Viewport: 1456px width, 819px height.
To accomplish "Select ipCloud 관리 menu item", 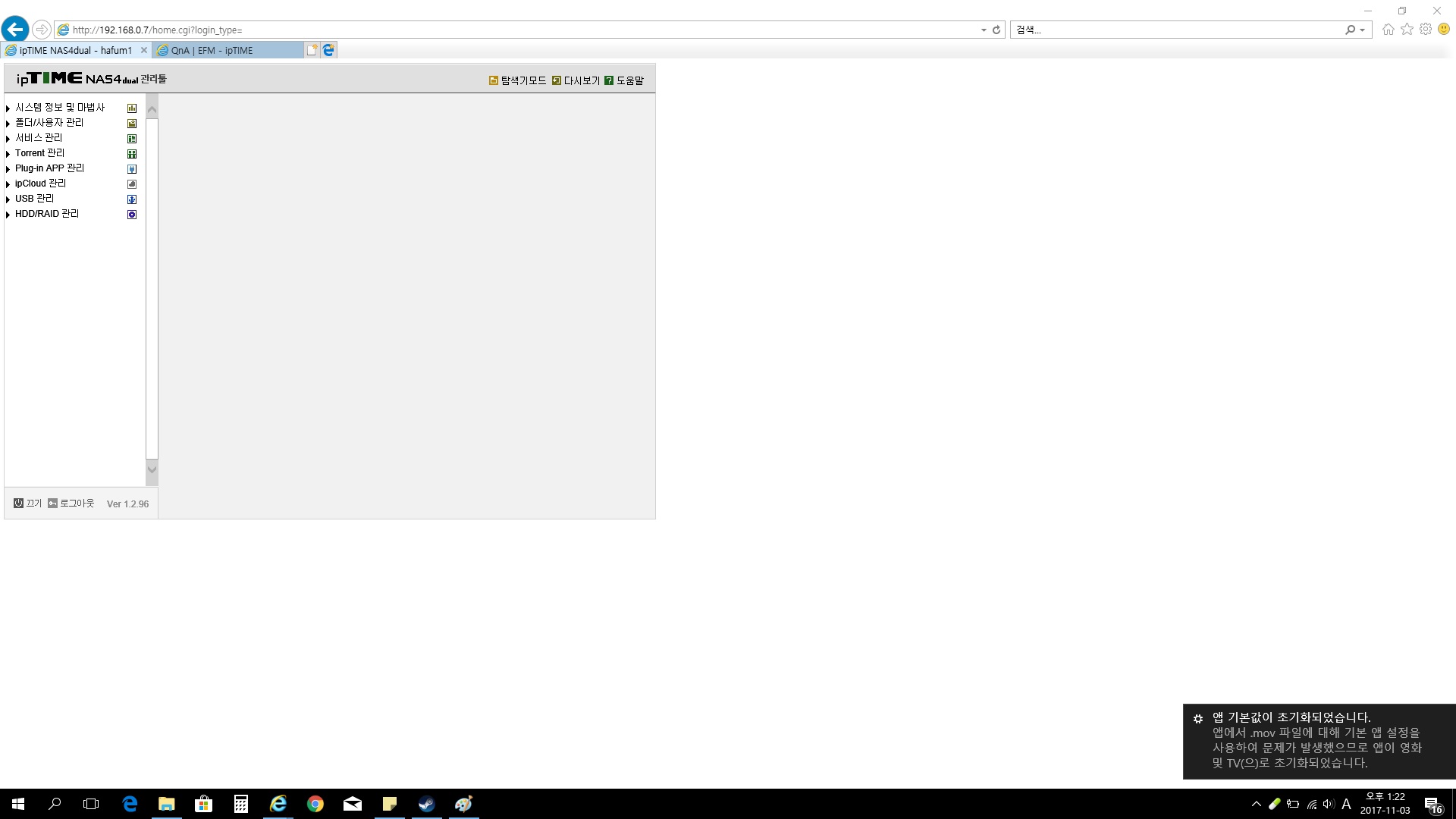I will pos(40,184).
